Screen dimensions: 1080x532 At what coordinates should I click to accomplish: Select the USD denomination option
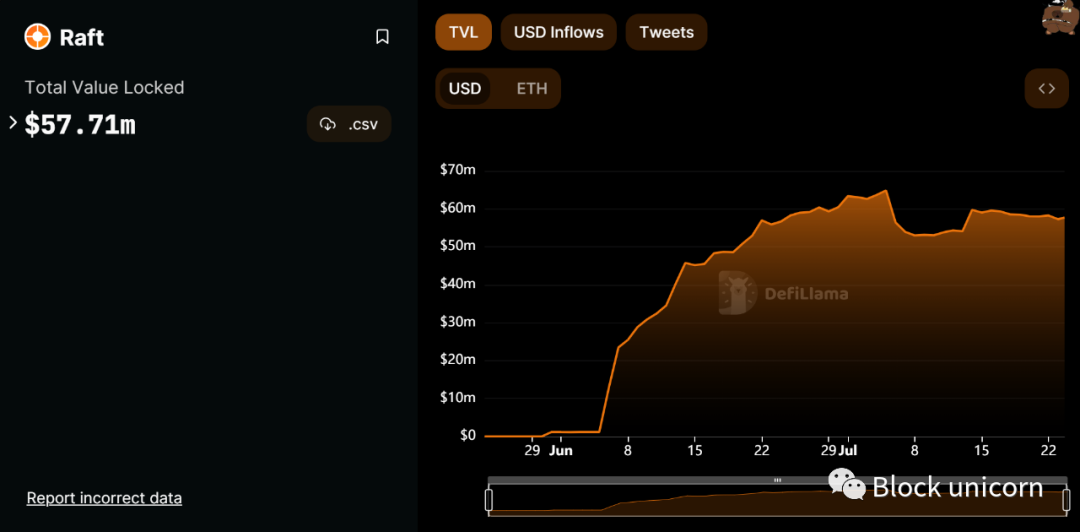point(465,88)
